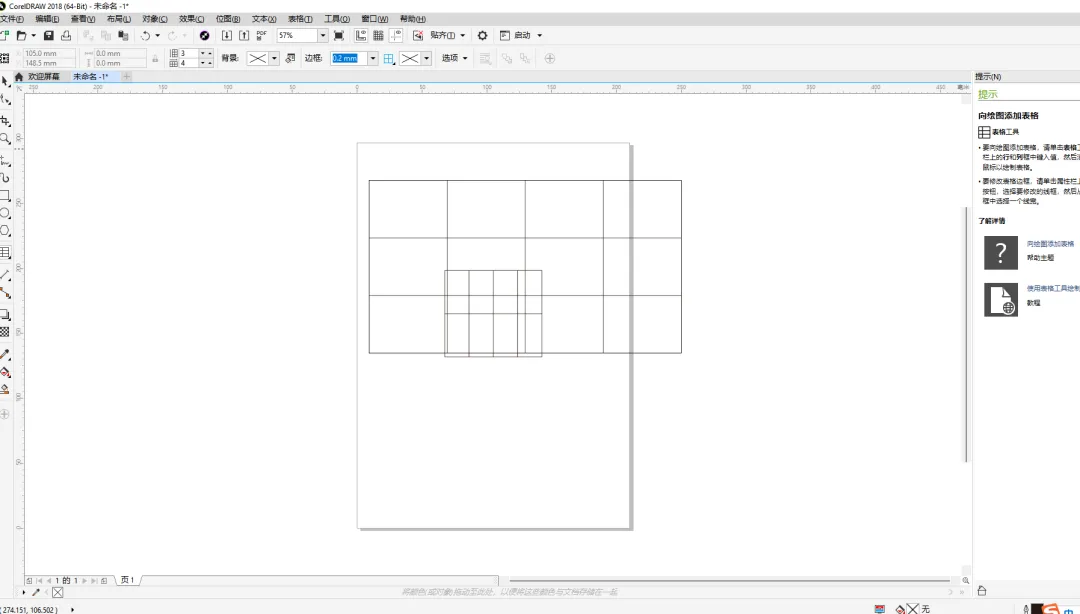Select the Zoom tool in toolbox
The image size is (1080, 614).
tap(5, 139)
